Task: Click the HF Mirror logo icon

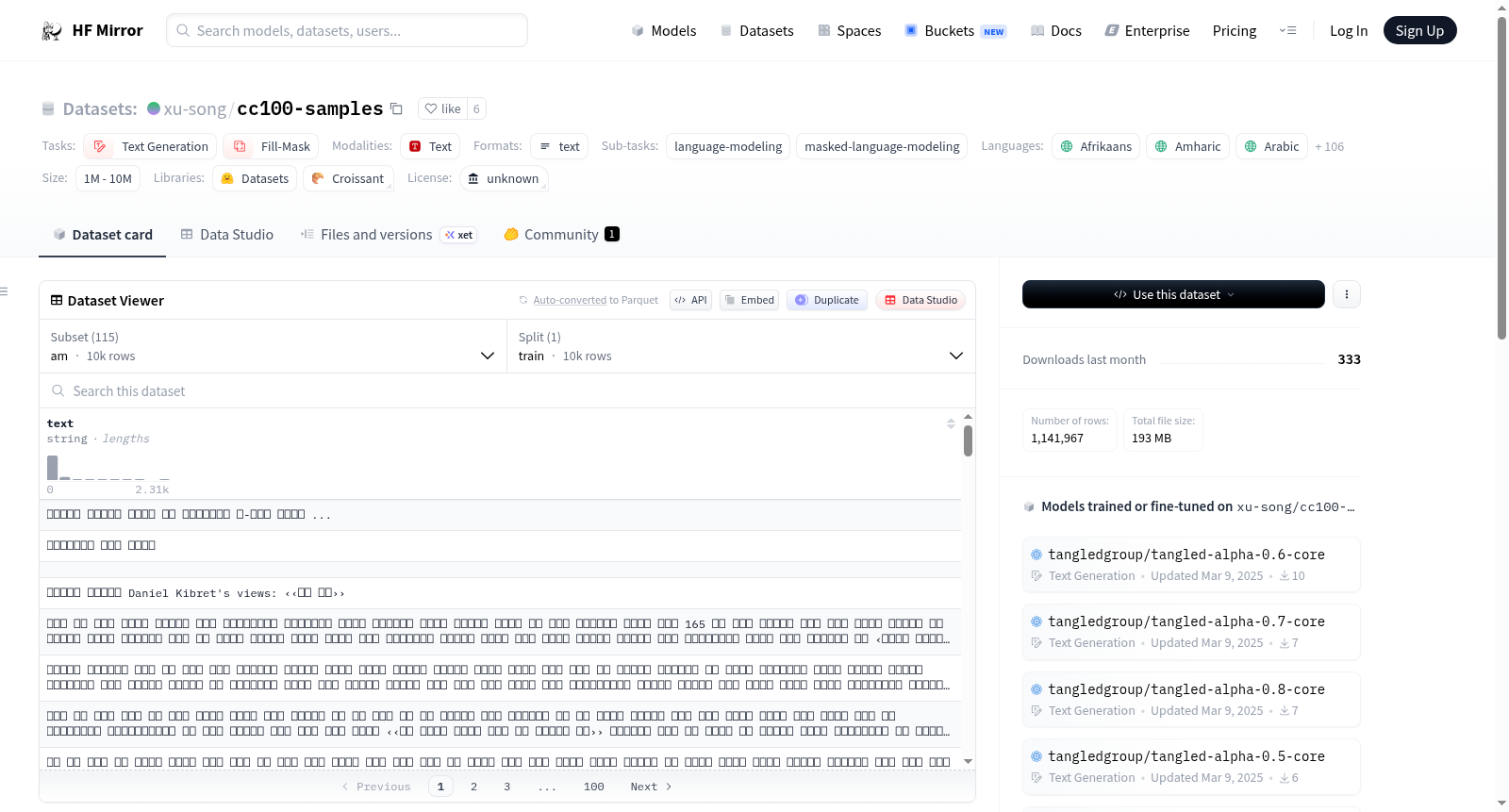Action: point(52,31)
